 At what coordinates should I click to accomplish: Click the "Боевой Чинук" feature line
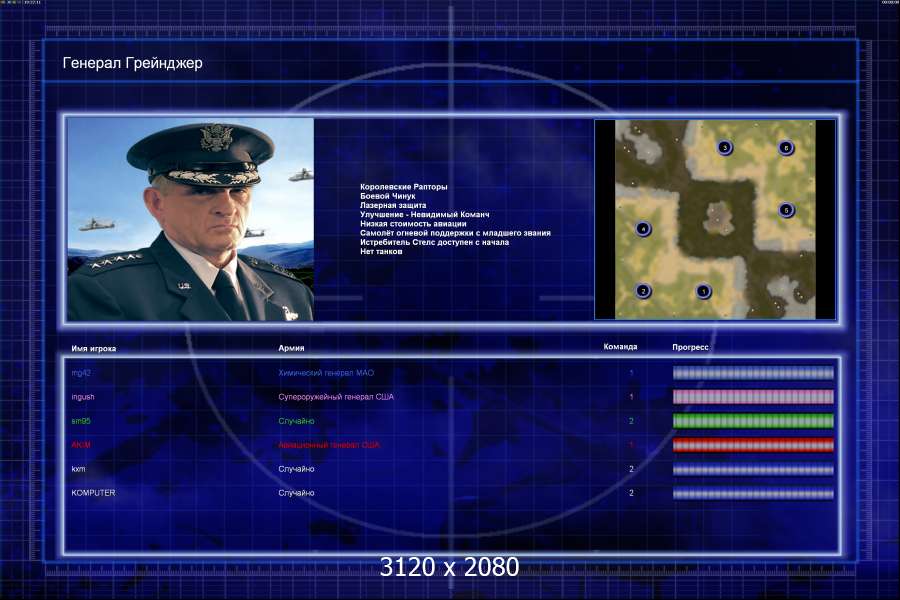pos(387,196)
